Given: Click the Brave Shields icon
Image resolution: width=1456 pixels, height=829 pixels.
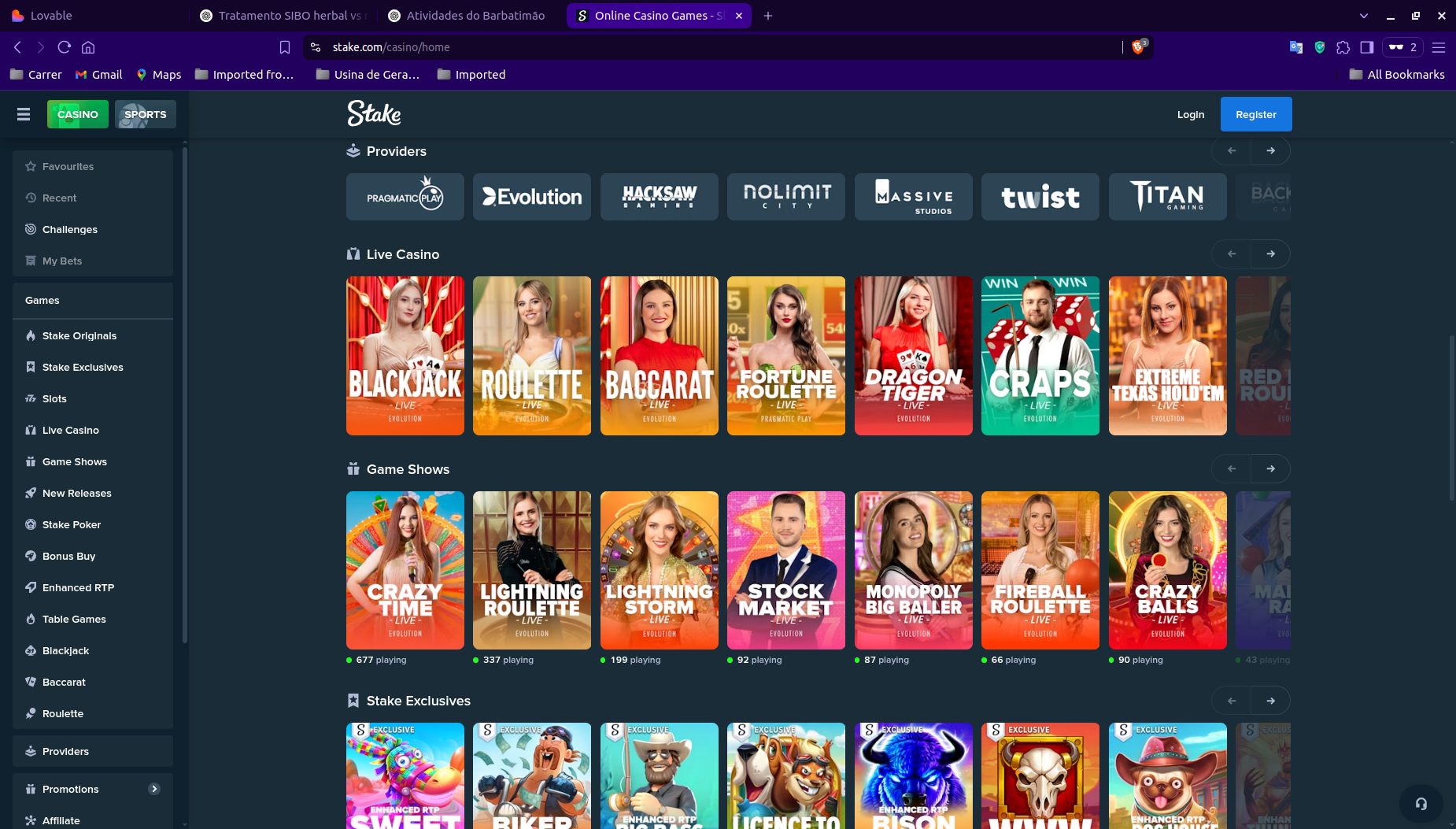Looking at the screenshot, I should click(x=1138, y=47).
